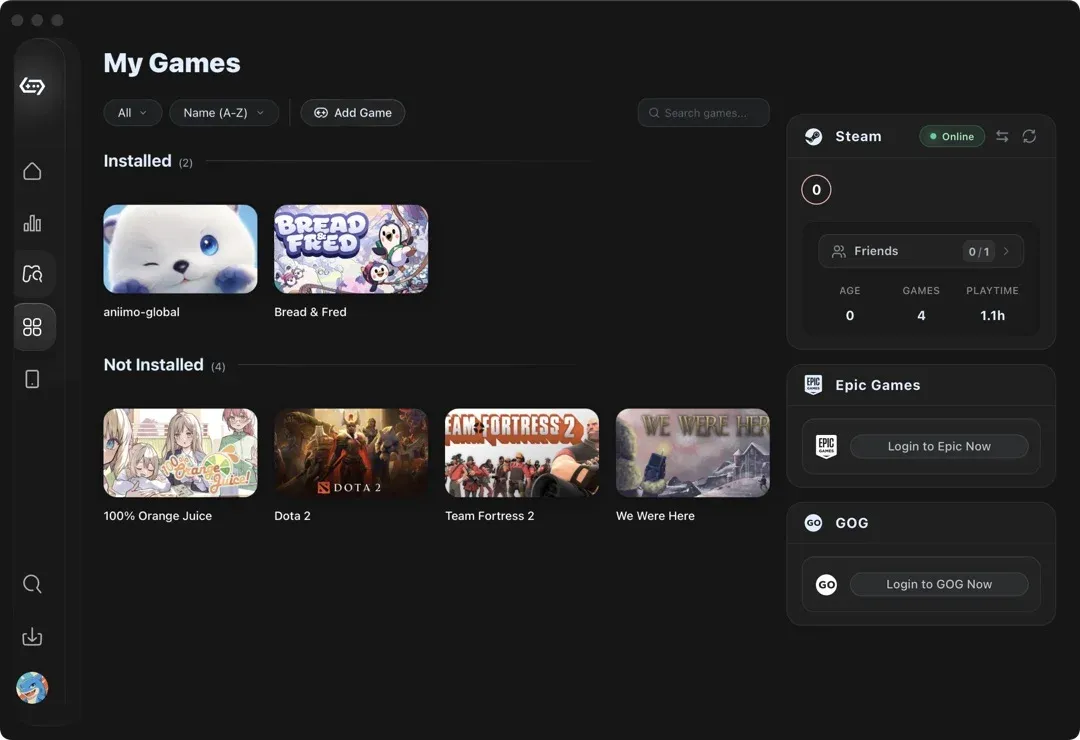The width and height of the screenshot is (1080, 740).
Task: Open game search controller icon in sidebar
Action: point(32,274)
